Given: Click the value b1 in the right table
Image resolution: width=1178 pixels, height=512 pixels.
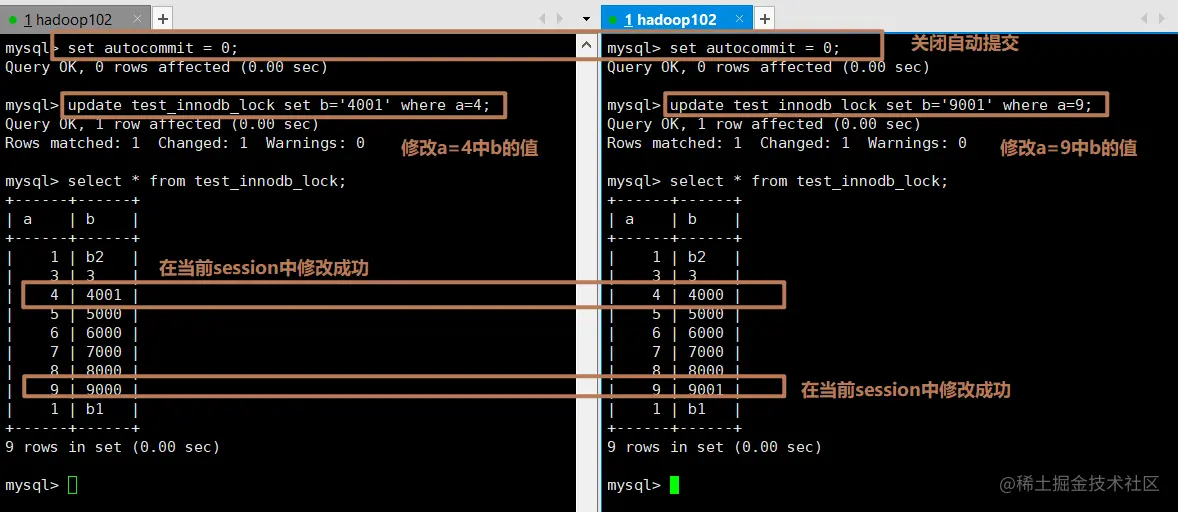Looking at the screenshot, I should tap(697, 409).
